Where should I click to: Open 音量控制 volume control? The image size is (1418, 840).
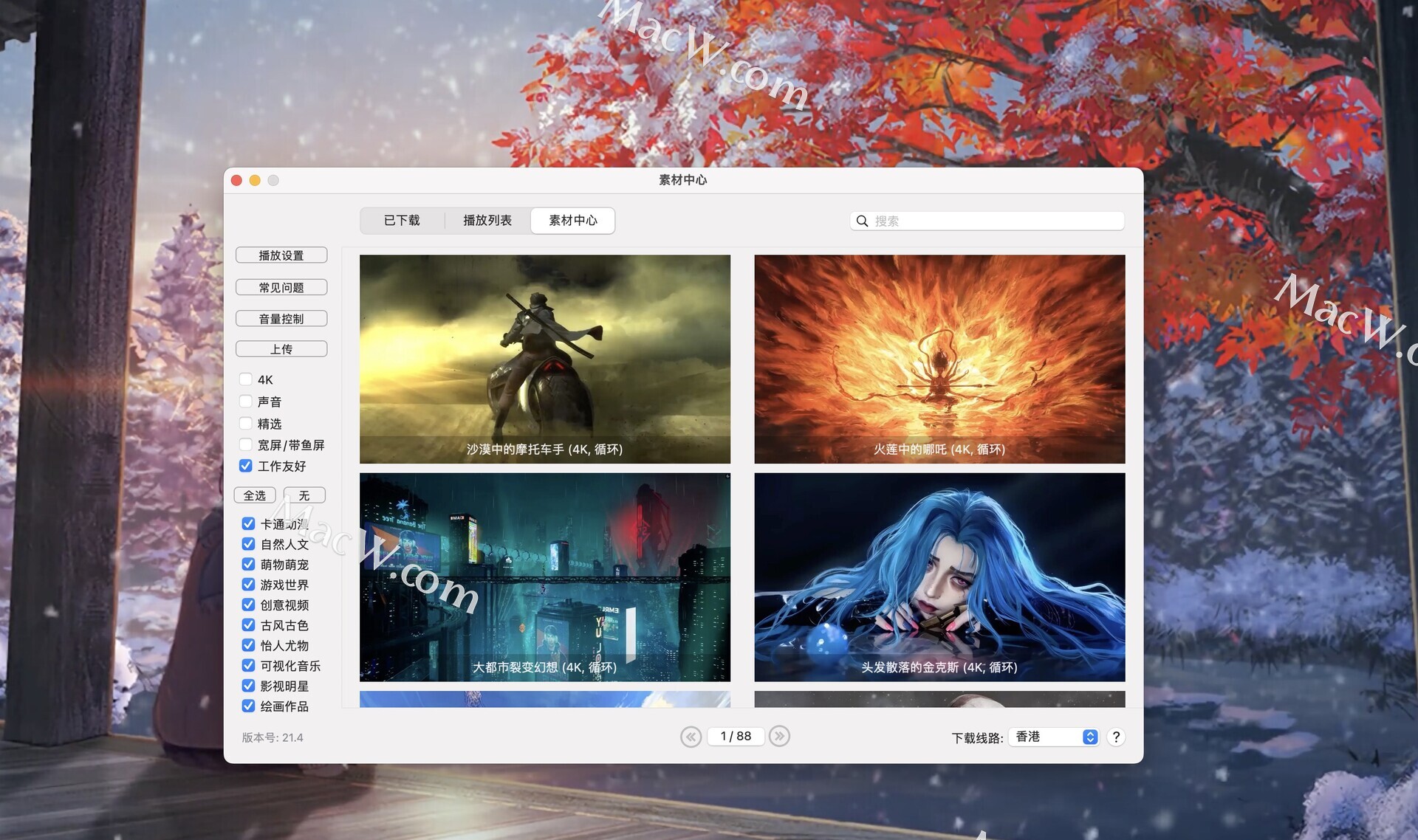point(281,319)
